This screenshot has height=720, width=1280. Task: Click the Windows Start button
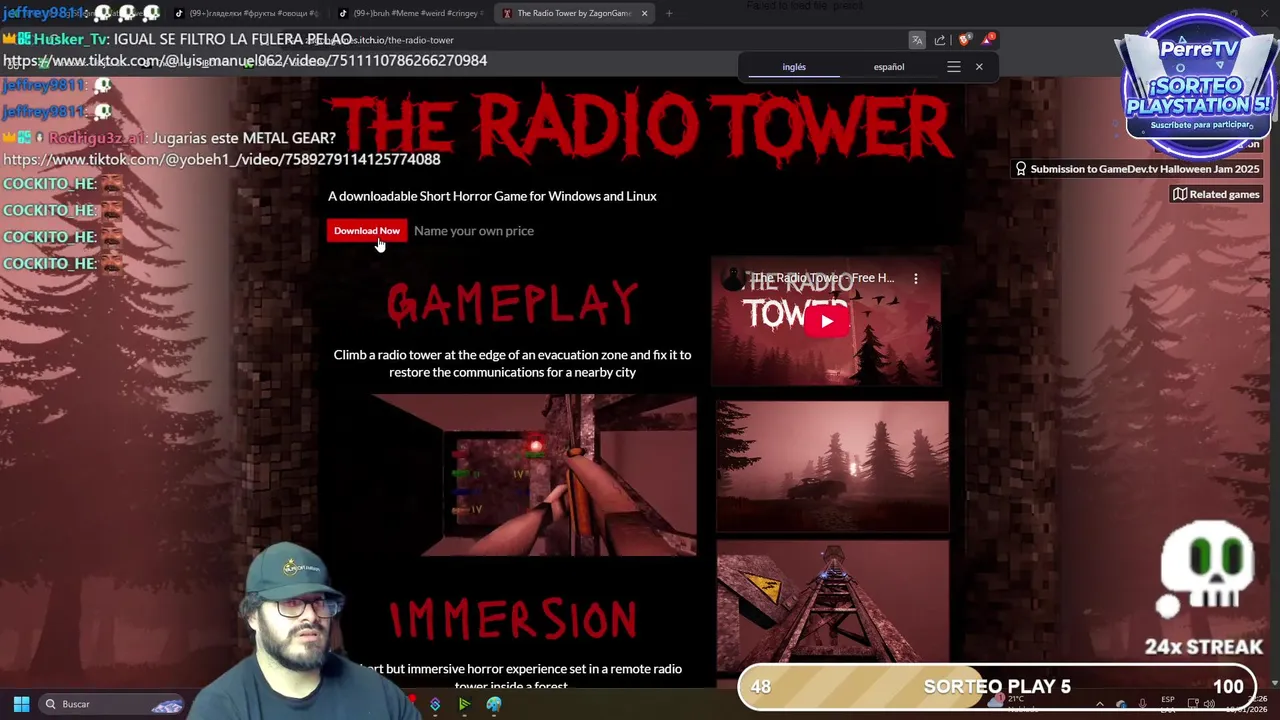coord(21,704)
